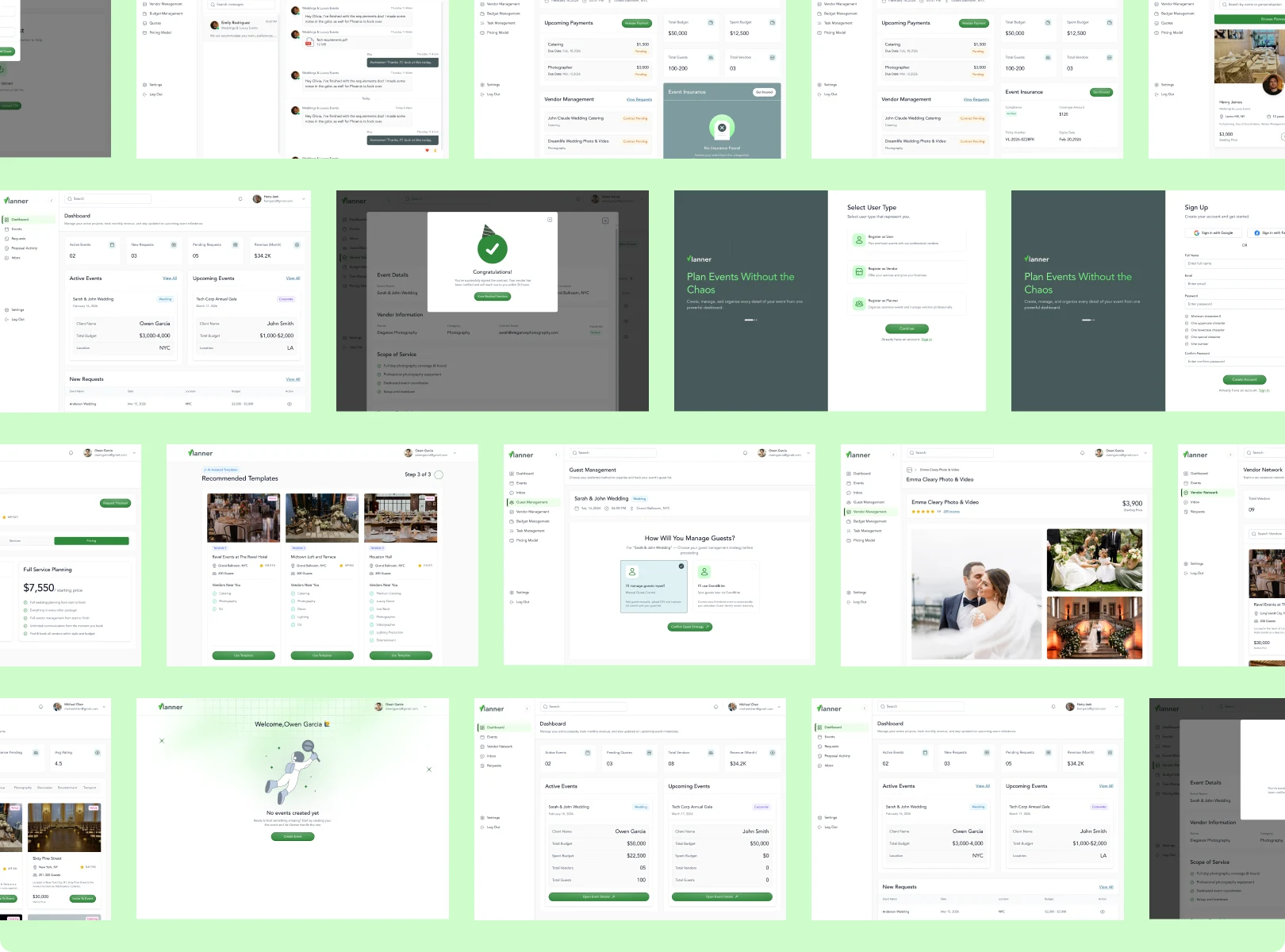Open user dropdown on Emma Cleary vendor page
Screen dimensions: 1285x952
pyautogui.click(x=1145, y=453)
